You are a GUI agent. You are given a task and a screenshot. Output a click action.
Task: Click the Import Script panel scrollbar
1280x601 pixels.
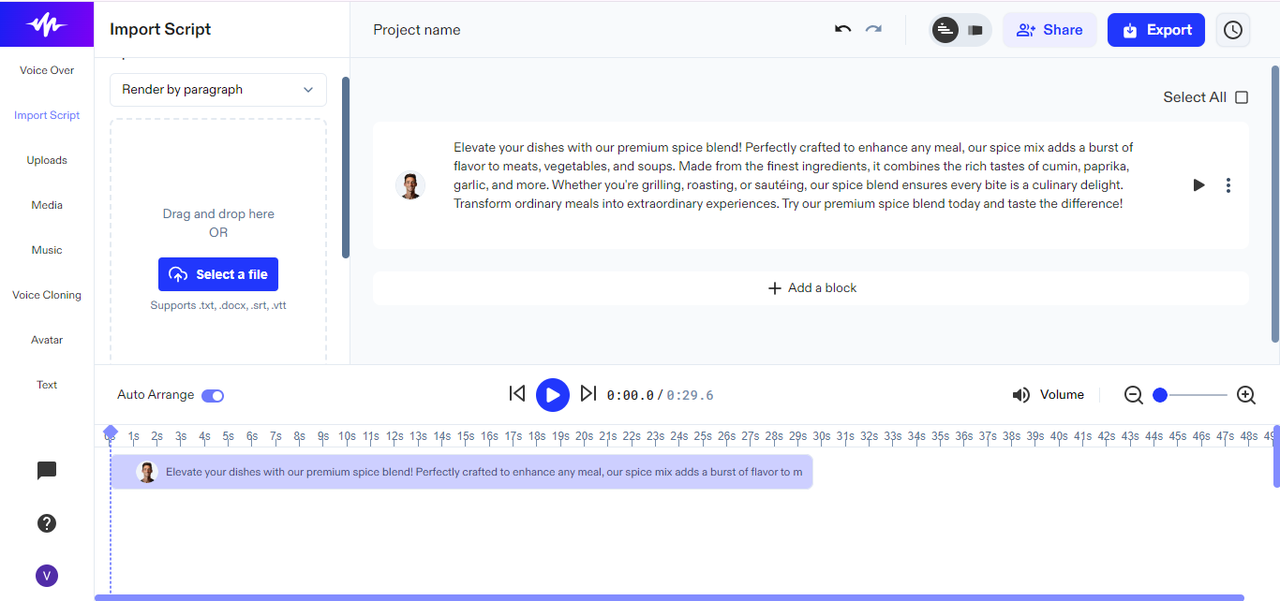coord(346,168)
